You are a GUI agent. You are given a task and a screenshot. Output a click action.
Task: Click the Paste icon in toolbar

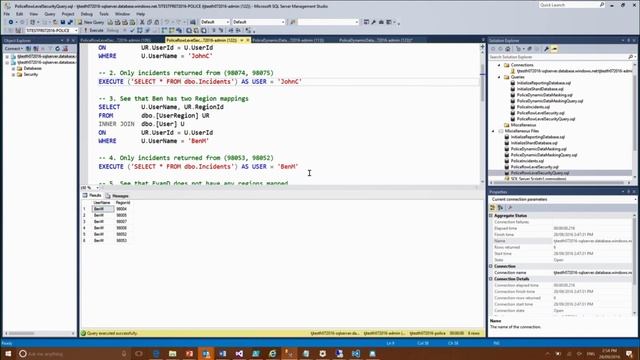point(157,22)
